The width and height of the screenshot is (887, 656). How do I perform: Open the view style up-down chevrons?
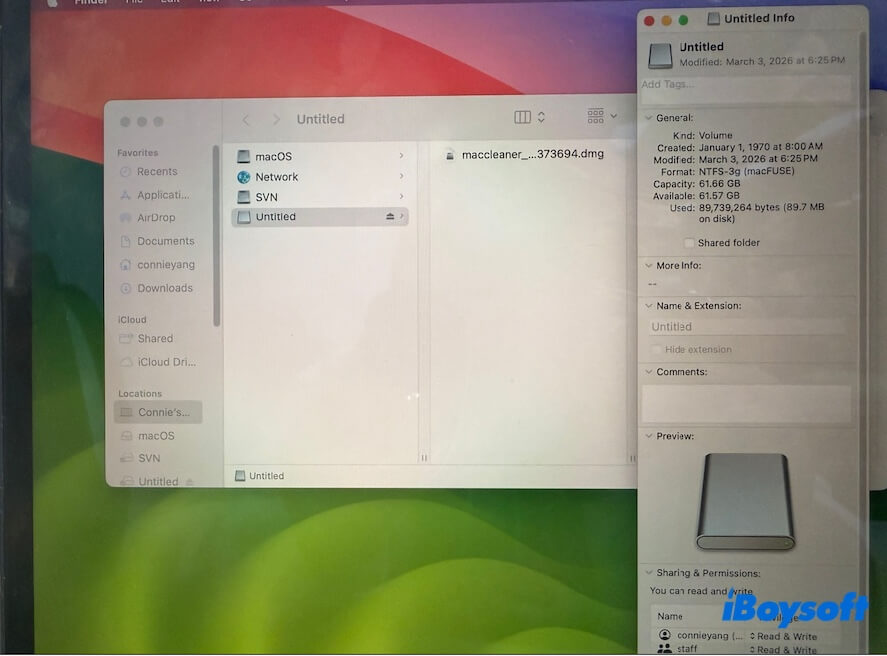pyautogui.click(x=541, y=117)
